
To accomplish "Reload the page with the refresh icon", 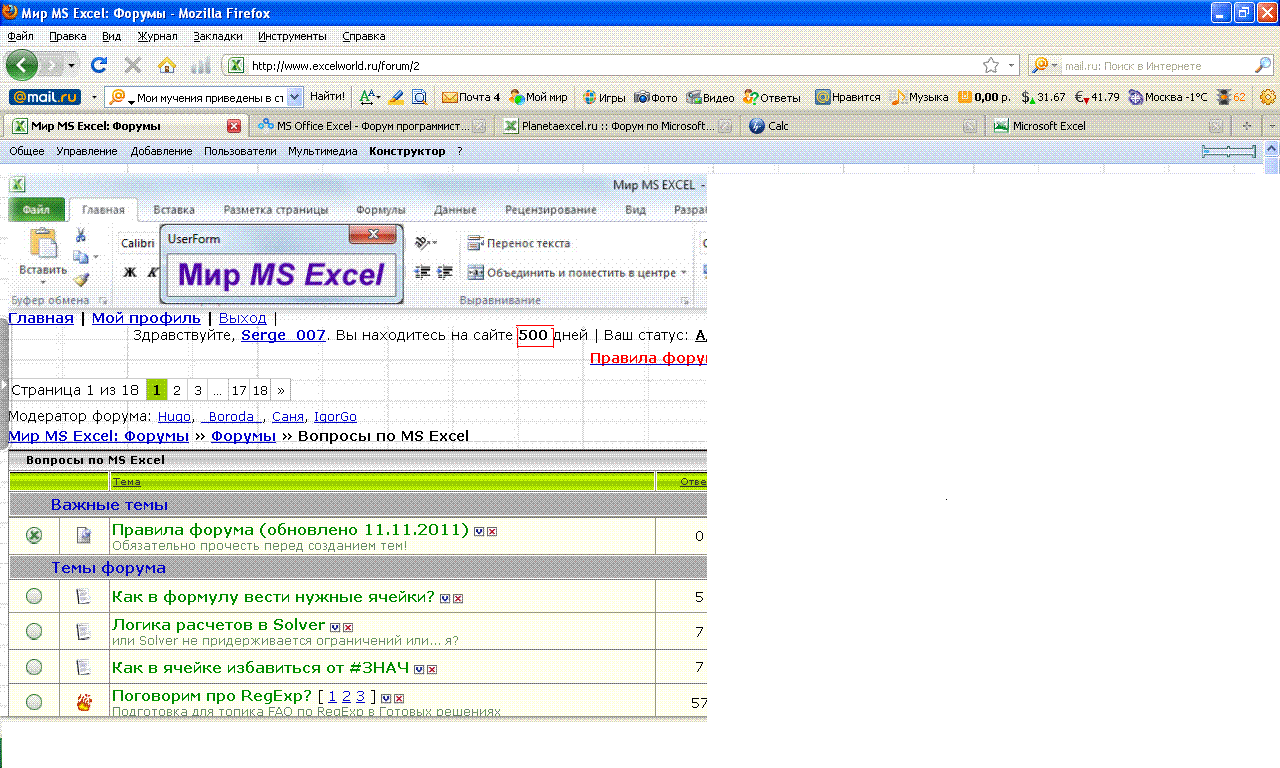I will point(98,65).
